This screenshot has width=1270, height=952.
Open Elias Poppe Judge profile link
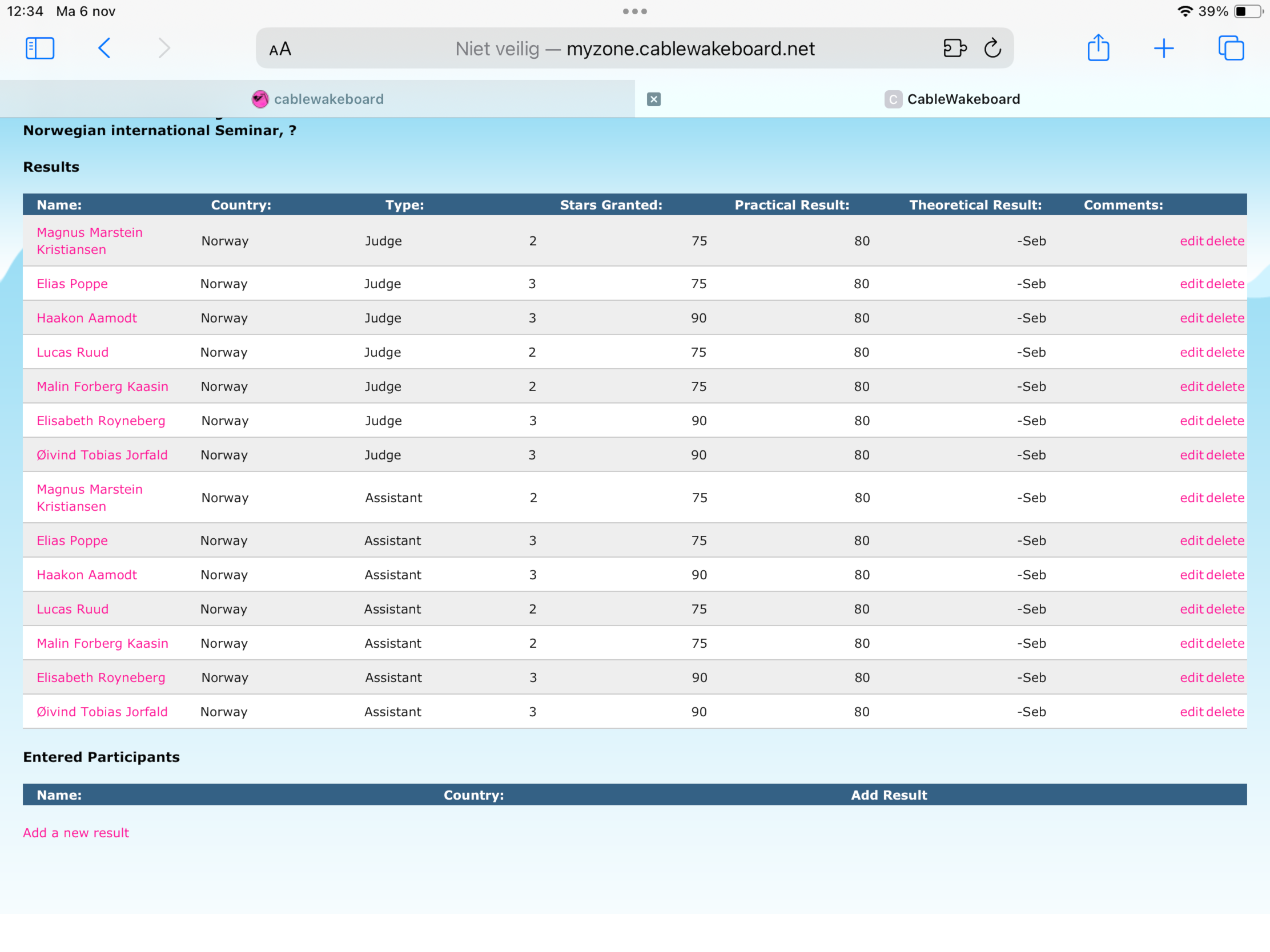pos(73,284)
